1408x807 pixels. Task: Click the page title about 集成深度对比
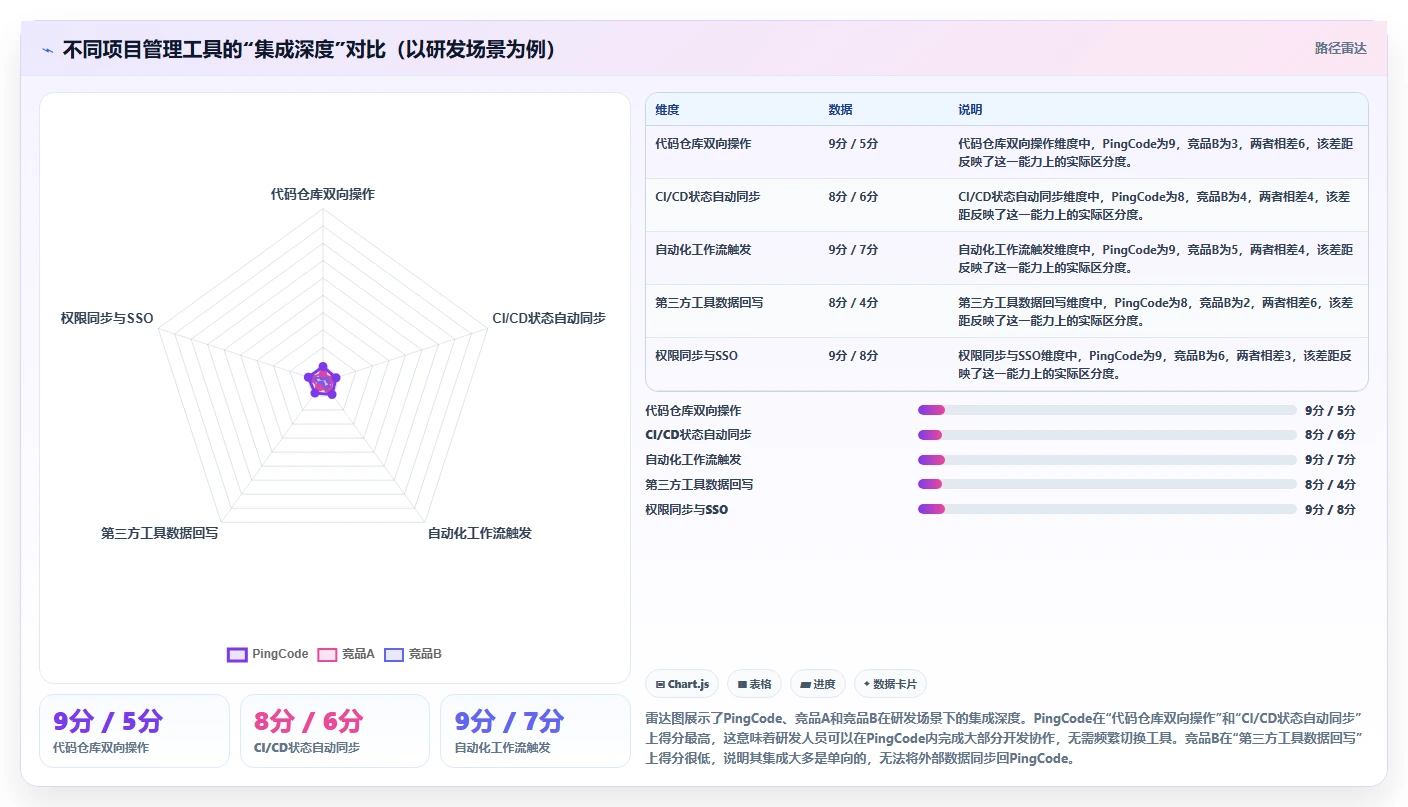tap(309, 49)
